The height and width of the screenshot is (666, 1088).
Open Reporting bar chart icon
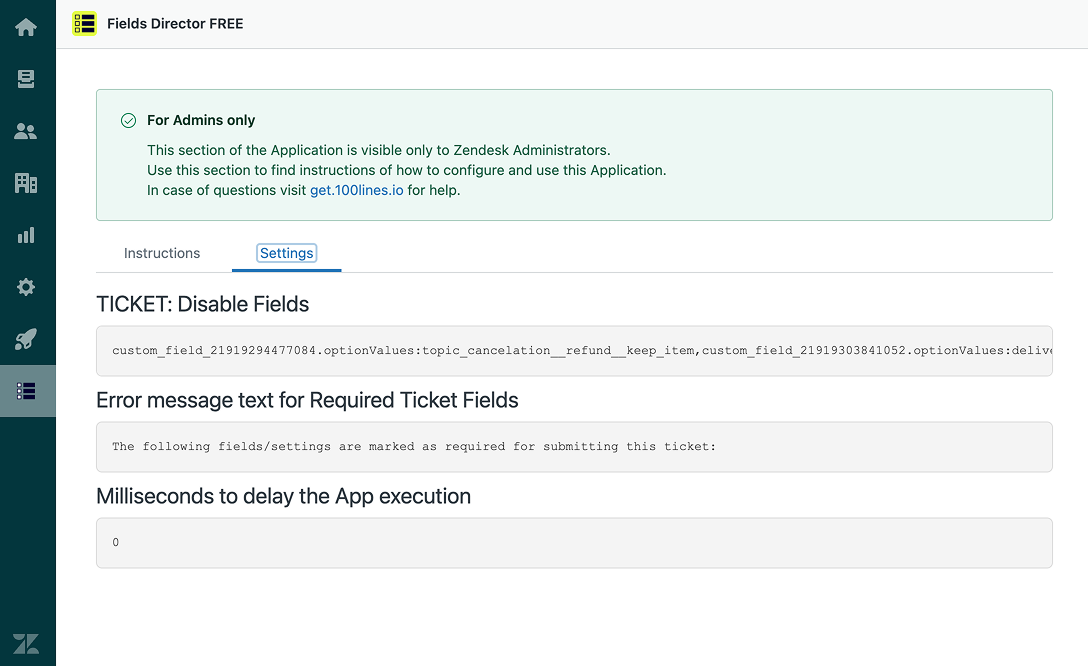tap(26, 235)
